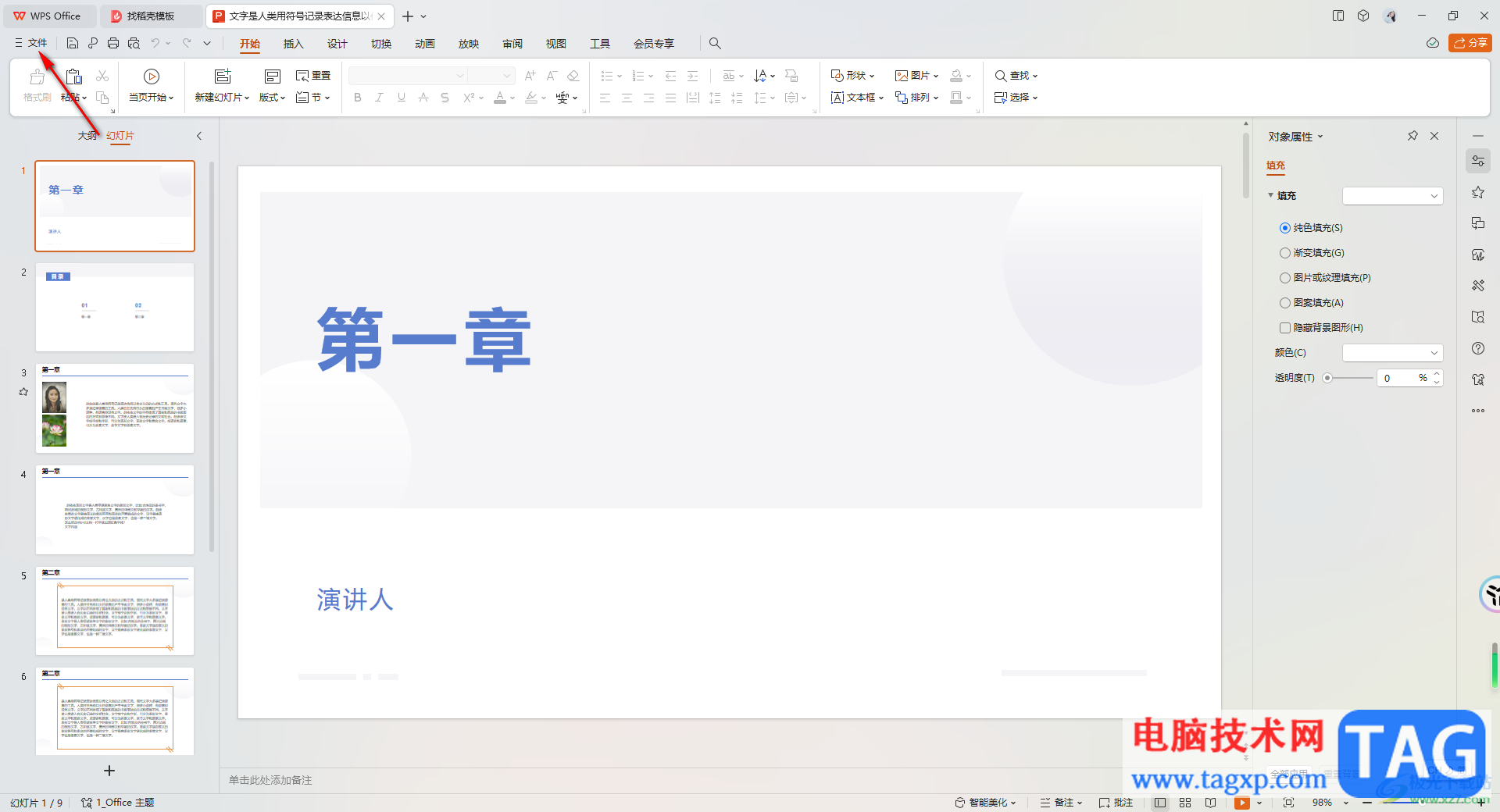Select 纯色填充 radio option
Viewport: 1500px width, 812px height.
(x=1284, y=228)
